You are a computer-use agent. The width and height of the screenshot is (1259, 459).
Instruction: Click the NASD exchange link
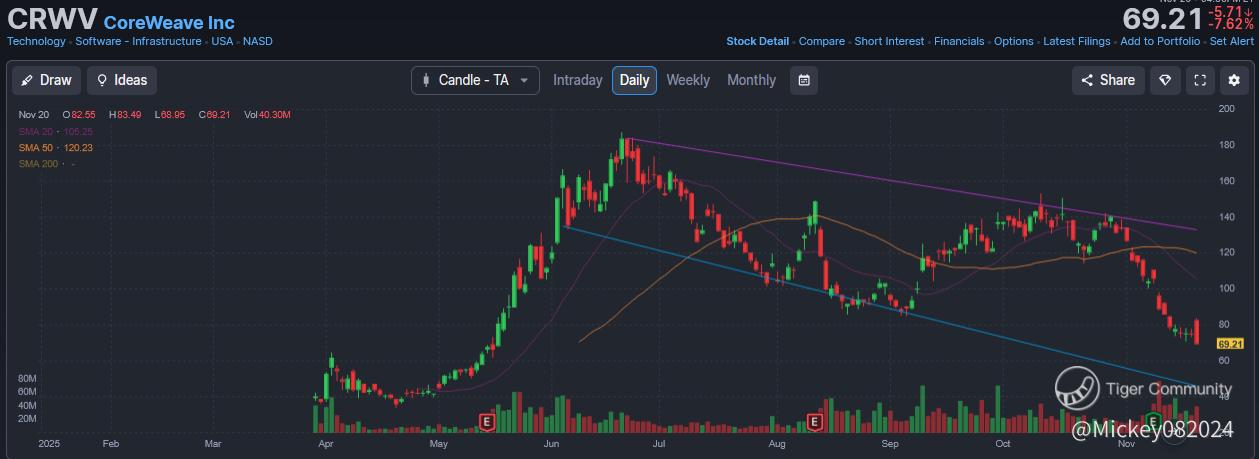(x=258, y=42)
